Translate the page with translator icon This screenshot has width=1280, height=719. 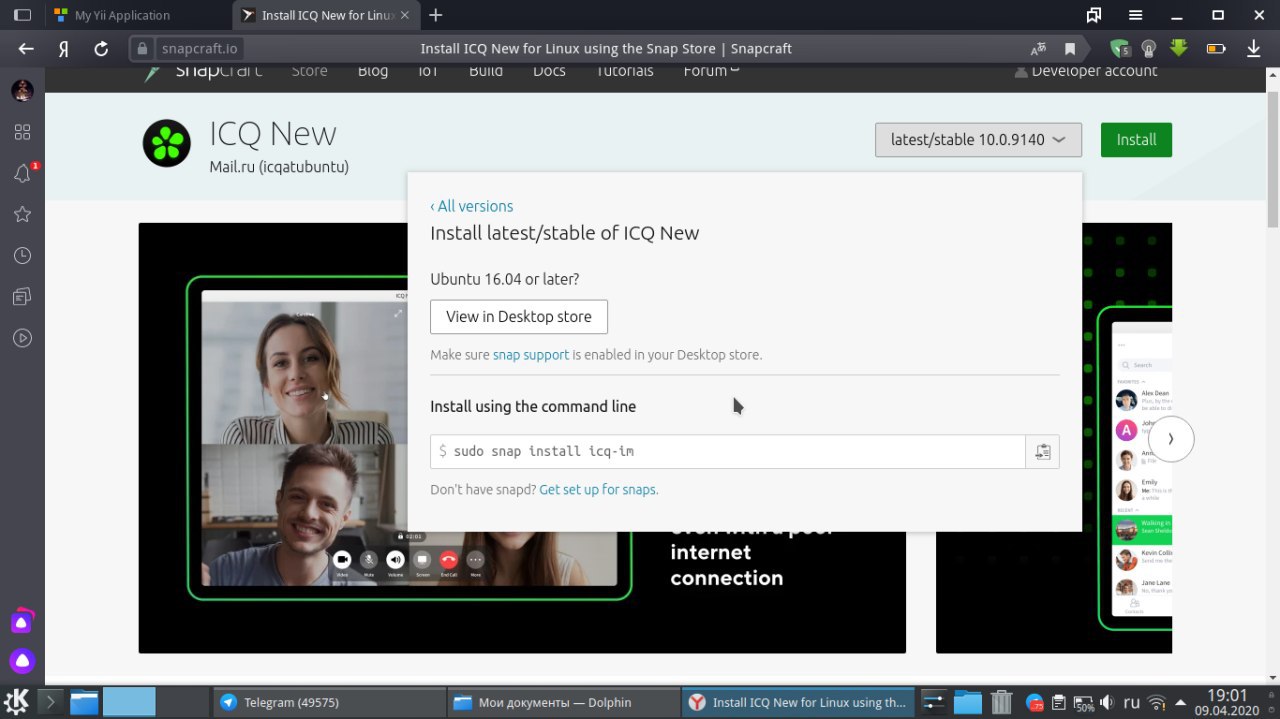1039,48
